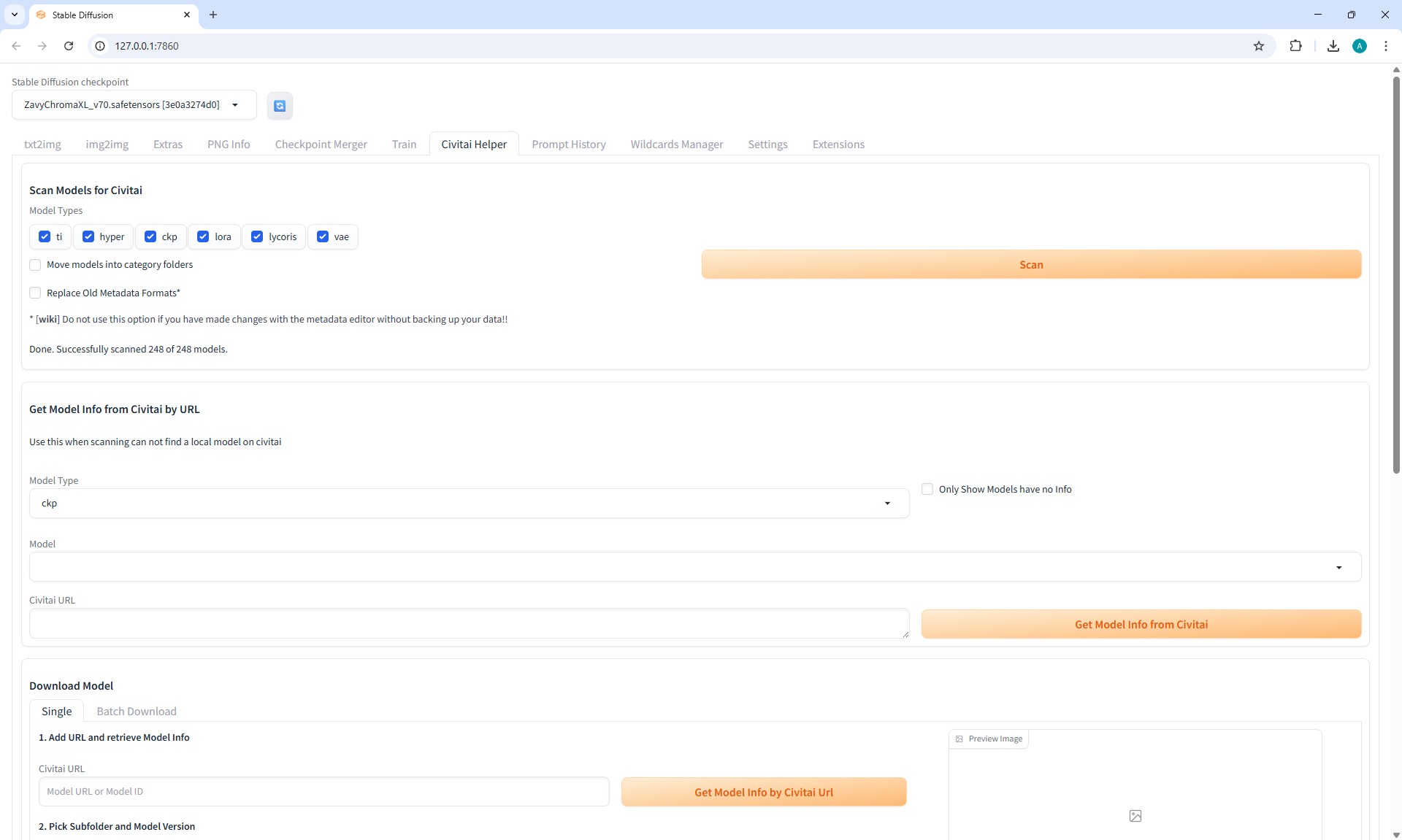The height and width of the screenshot is (840, 1402).
Task: Click Get Model Info by Civitai Url
Action: coord(763,792)
